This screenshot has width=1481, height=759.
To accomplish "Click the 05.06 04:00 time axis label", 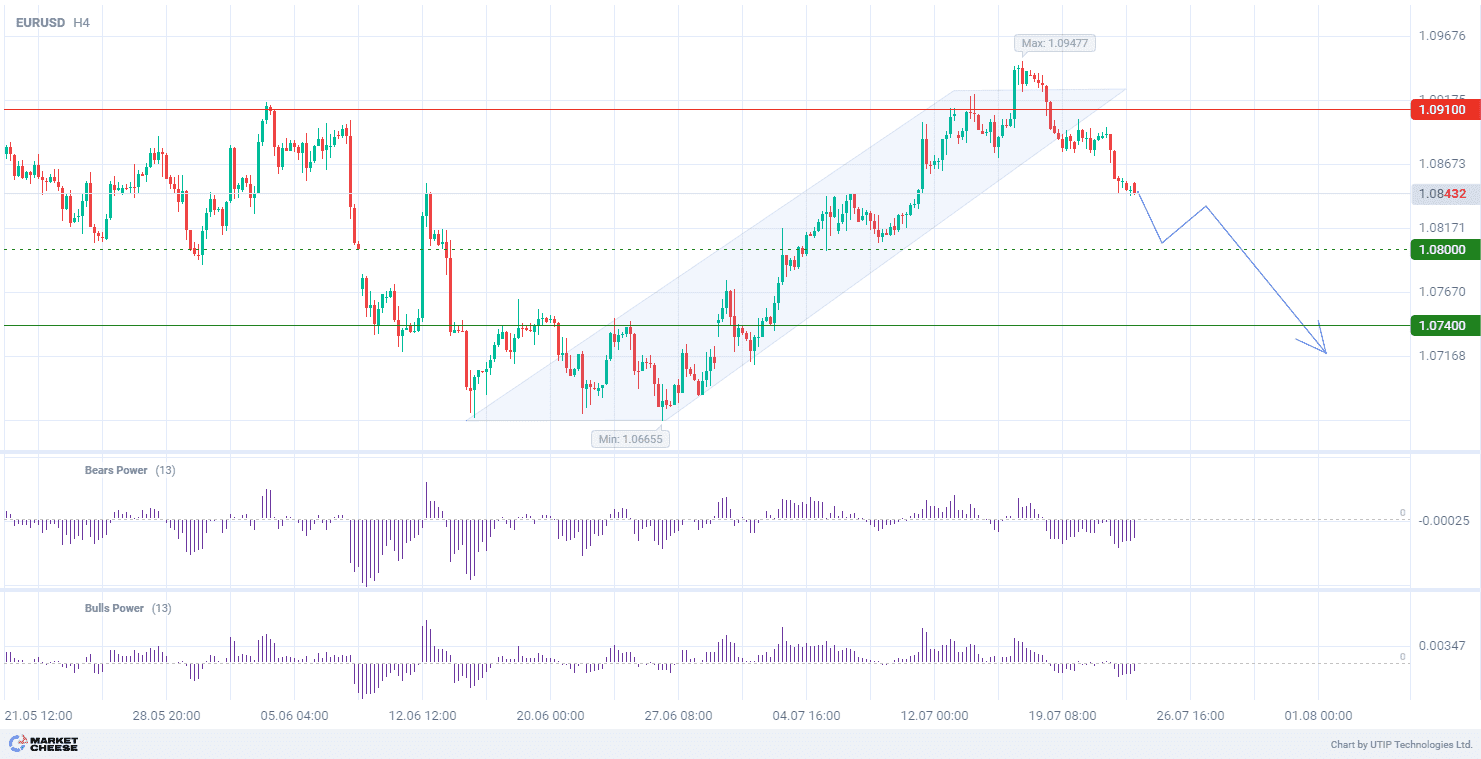I will [x=294, y=716].
